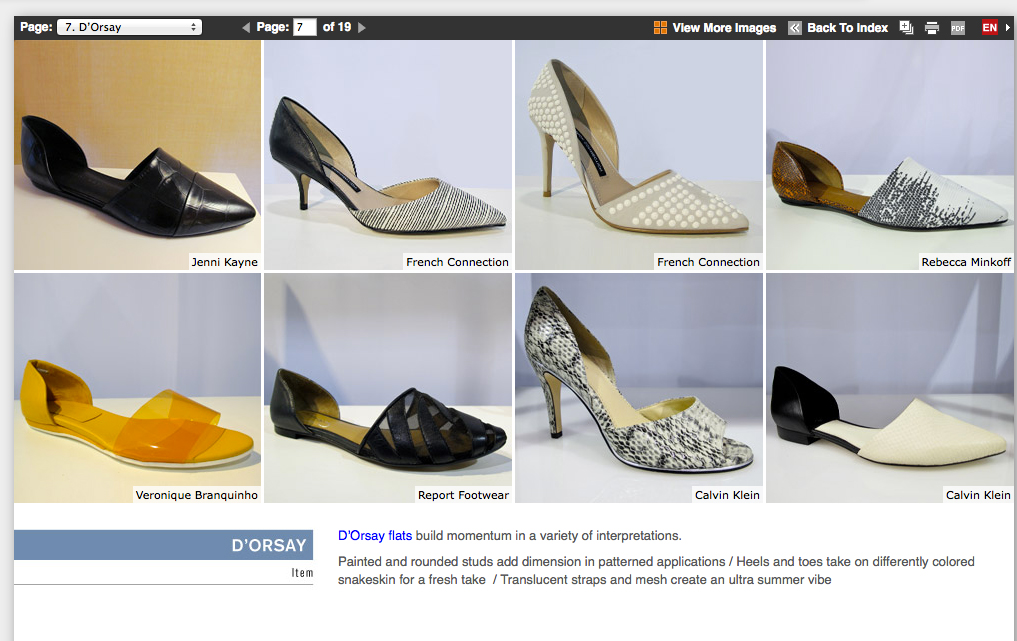1017x641 pixels.
Task: Click the D'ORSAY section heading banner
Action: tap(163, 545)
